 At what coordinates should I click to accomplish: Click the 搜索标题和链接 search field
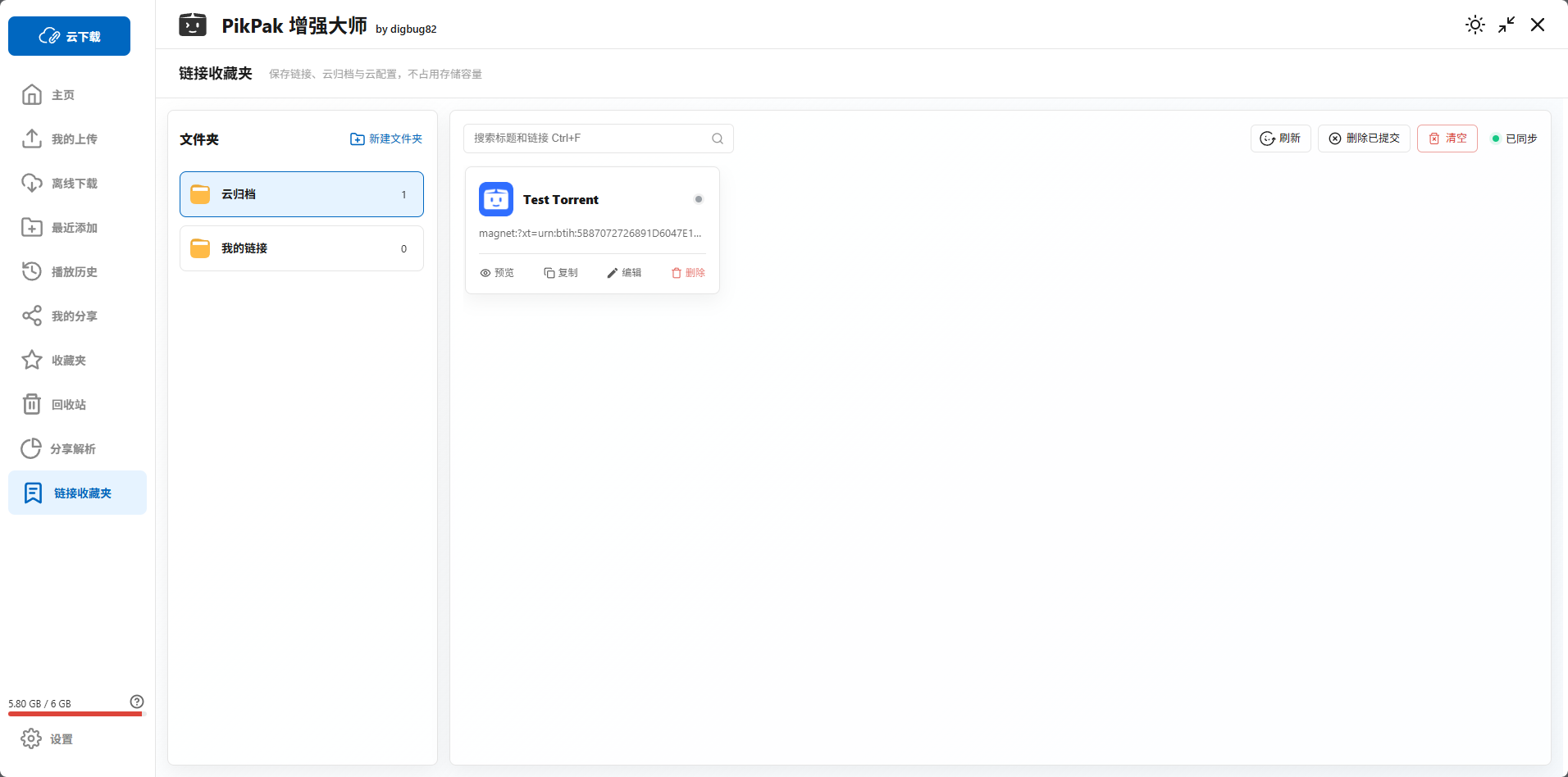click(x=599, y=139)
